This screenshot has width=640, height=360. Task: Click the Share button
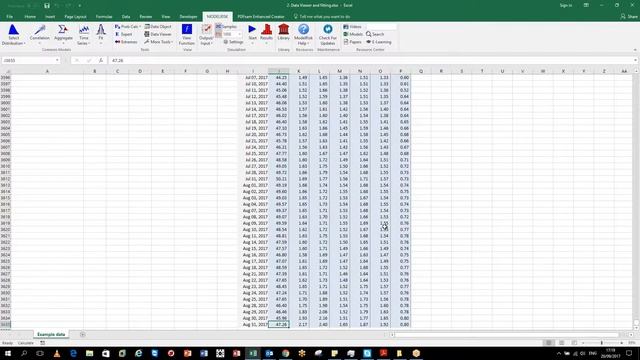pos(629,17)
